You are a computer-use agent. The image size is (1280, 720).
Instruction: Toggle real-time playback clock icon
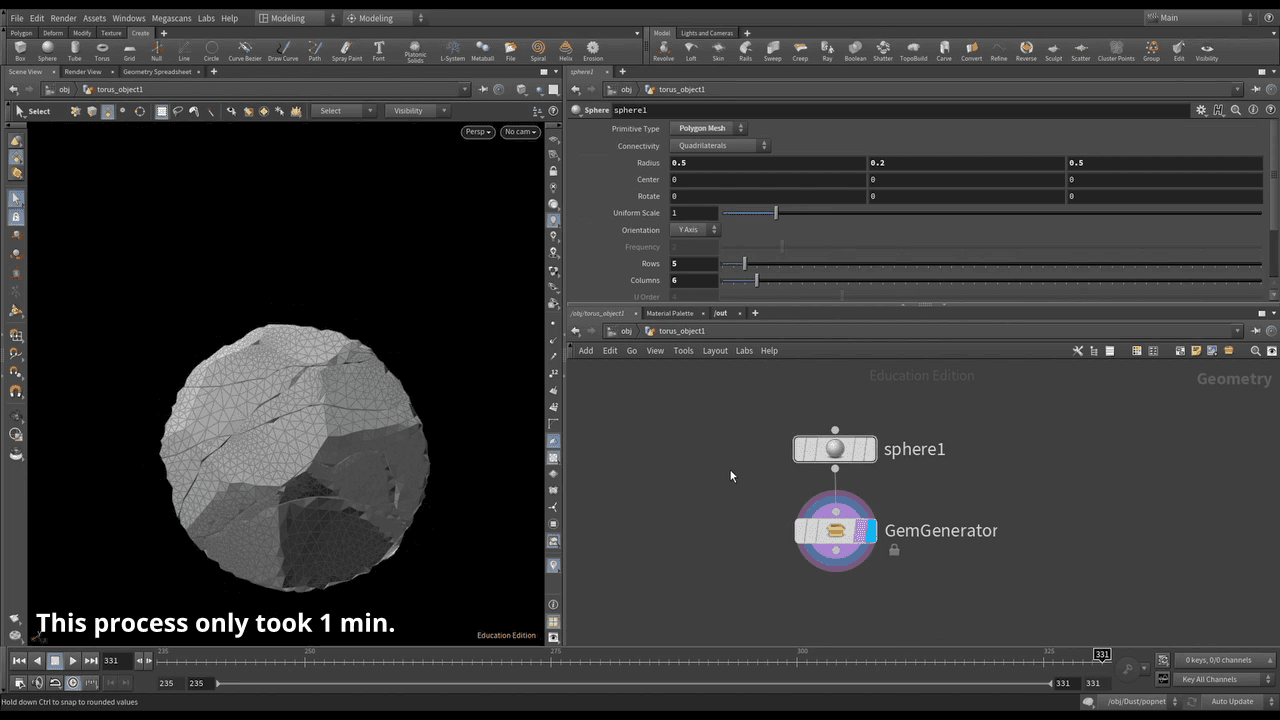pos(73,683)
